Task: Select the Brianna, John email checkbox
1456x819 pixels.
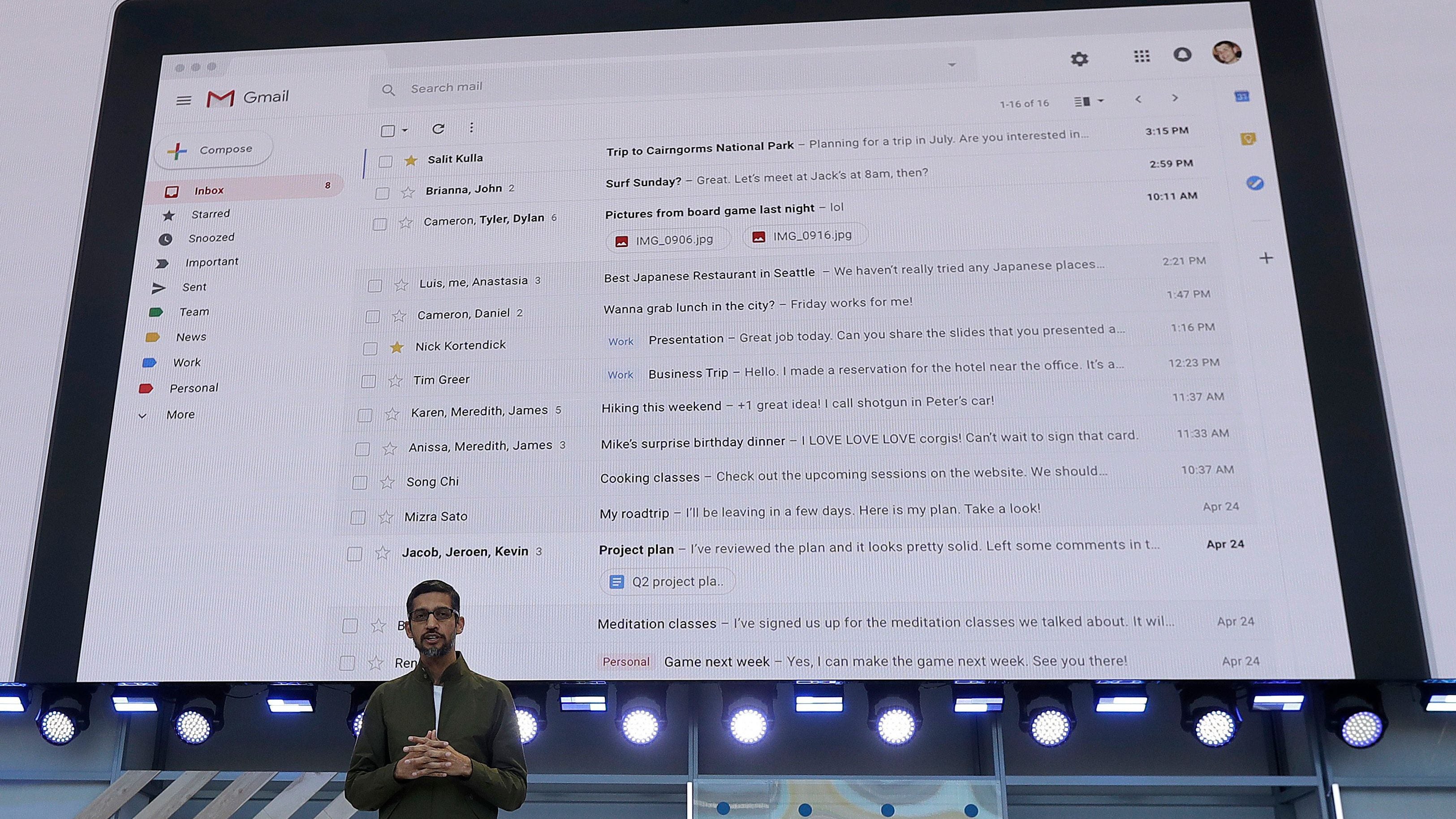Action: [382, 193]
